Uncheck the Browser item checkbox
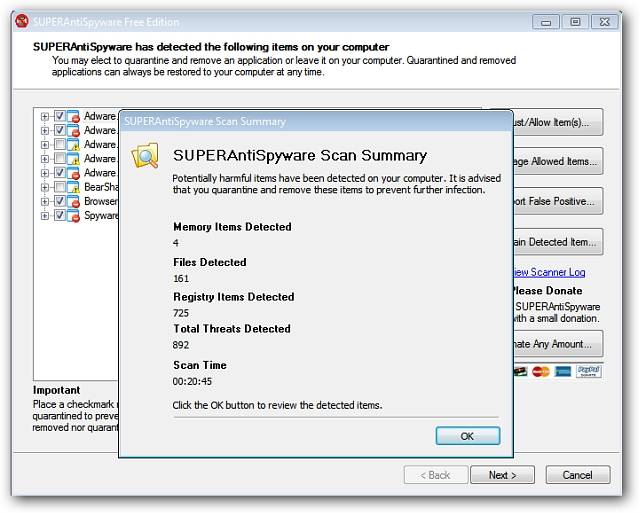This screenshot has width=640, height=513. 60,201
